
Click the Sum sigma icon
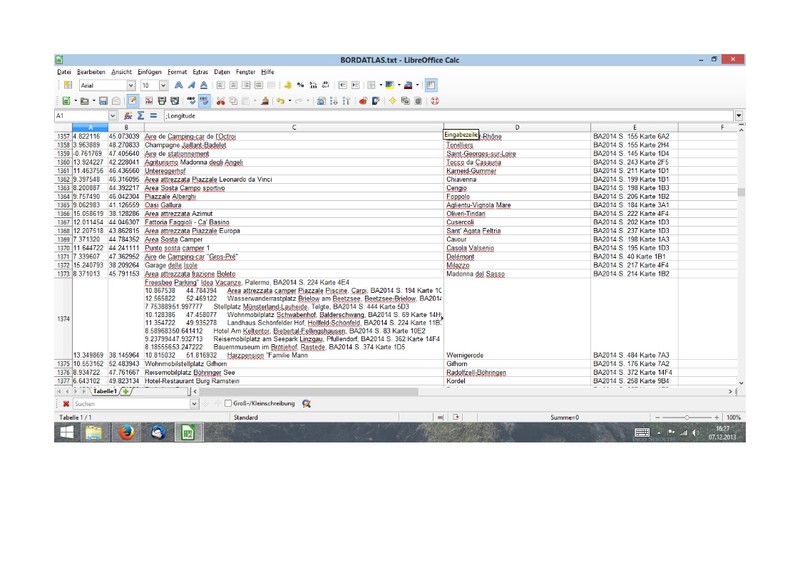pos(139,116)
